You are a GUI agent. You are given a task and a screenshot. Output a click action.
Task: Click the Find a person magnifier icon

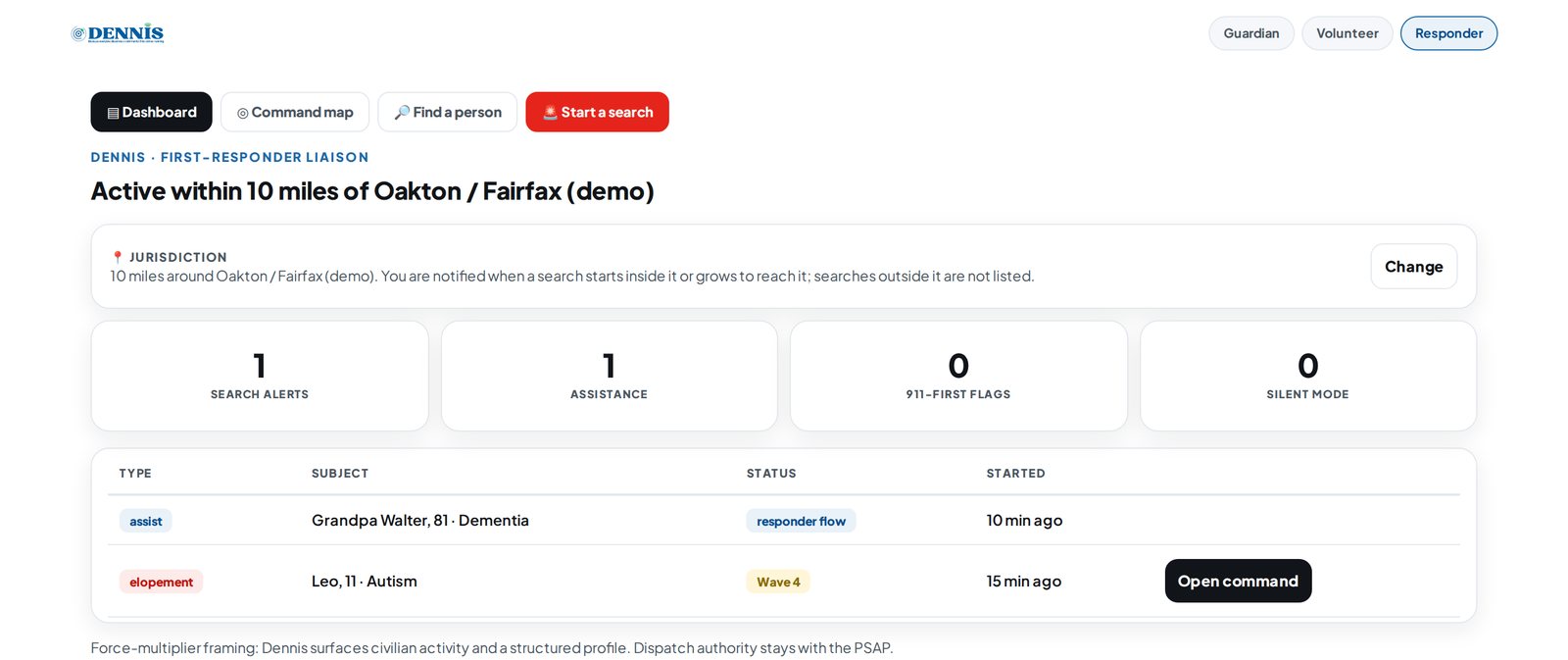(x=402, y=113)
